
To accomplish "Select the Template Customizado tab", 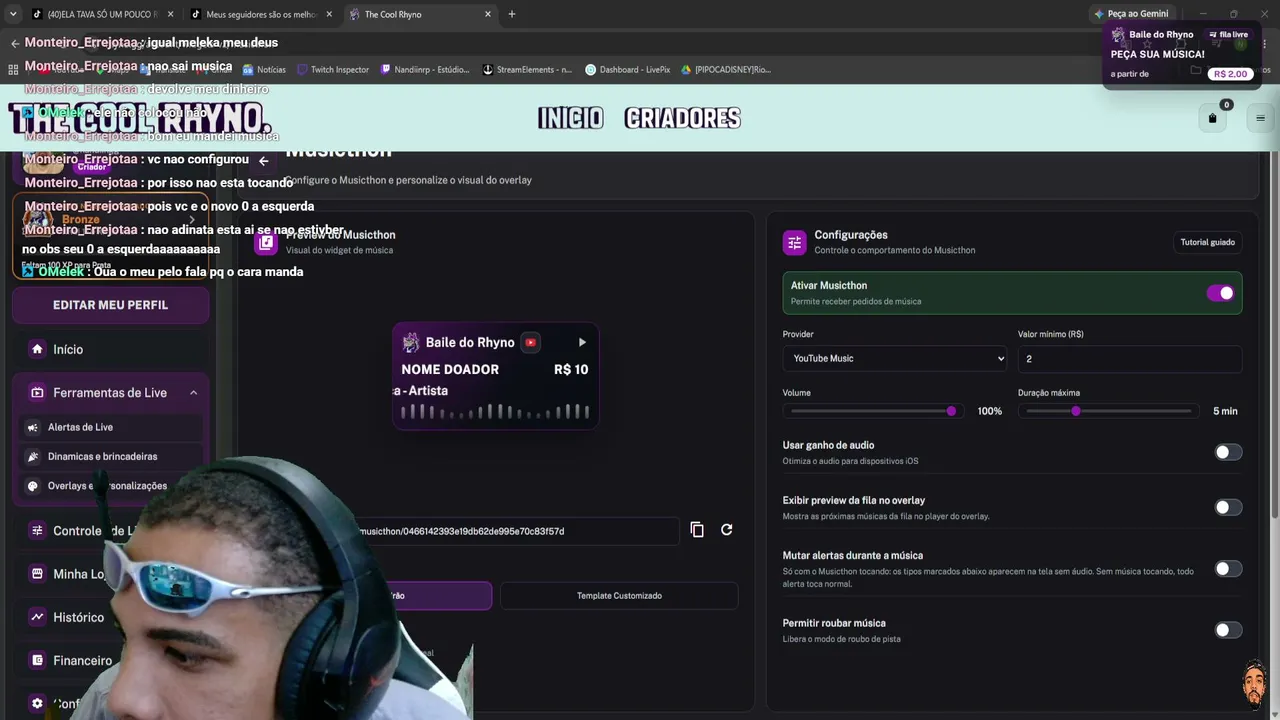I will [619, 596].
